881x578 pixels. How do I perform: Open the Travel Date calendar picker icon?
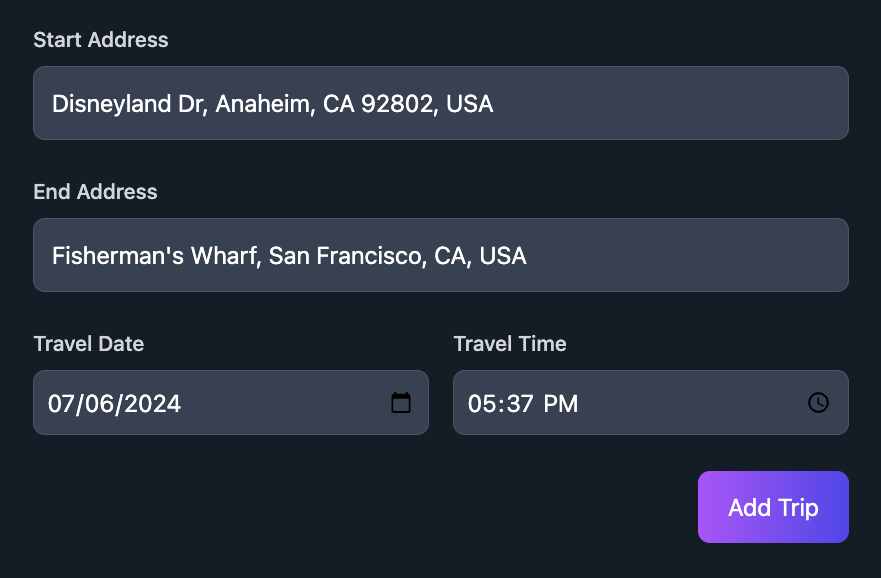pos(401,403)
